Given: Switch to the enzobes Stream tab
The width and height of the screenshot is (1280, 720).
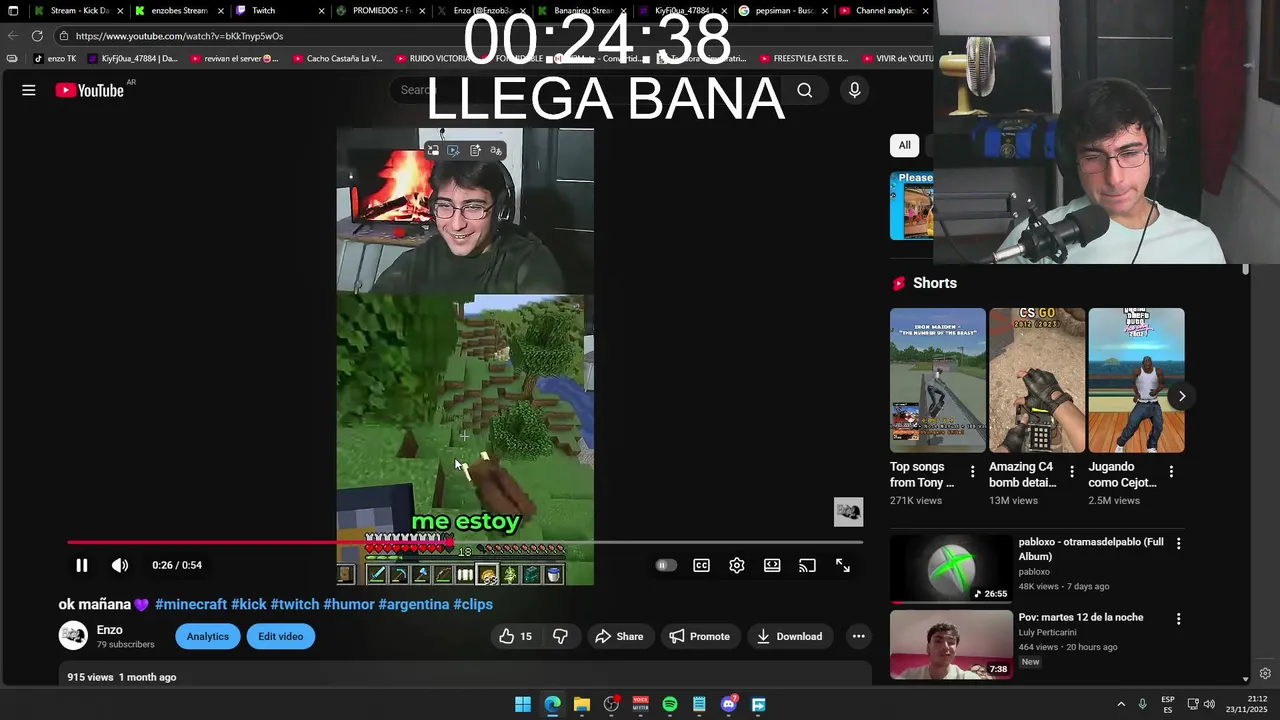Looking at the screenshot, I should click(178, 11).
